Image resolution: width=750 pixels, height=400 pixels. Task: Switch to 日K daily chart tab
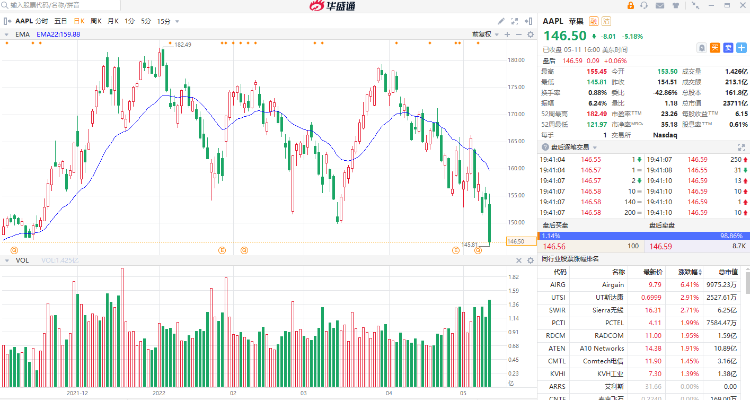coord(78,20)
